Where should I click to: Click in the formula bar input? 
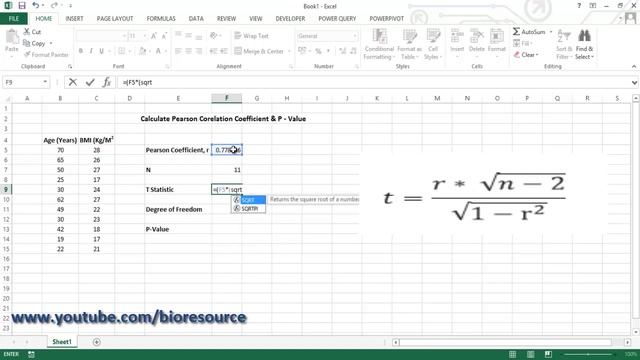(x=373, y=82)
